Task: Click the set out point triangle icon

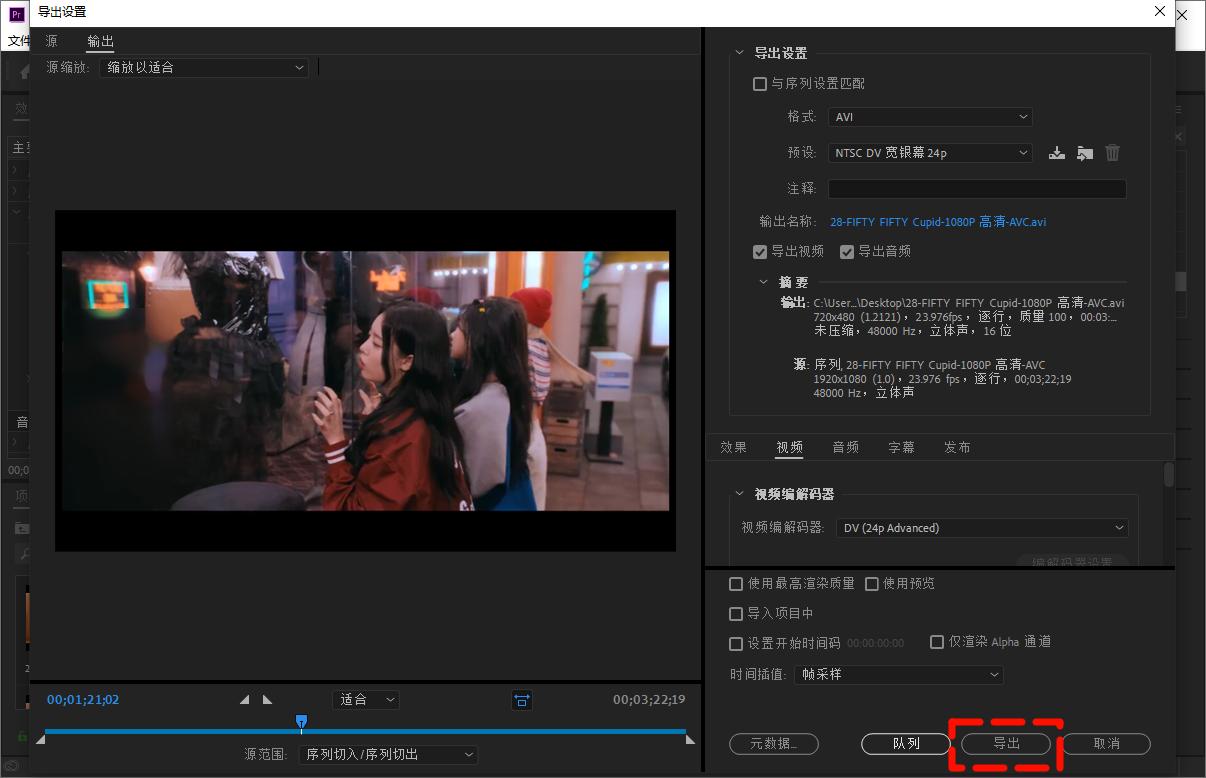Action: coord(267,700)
